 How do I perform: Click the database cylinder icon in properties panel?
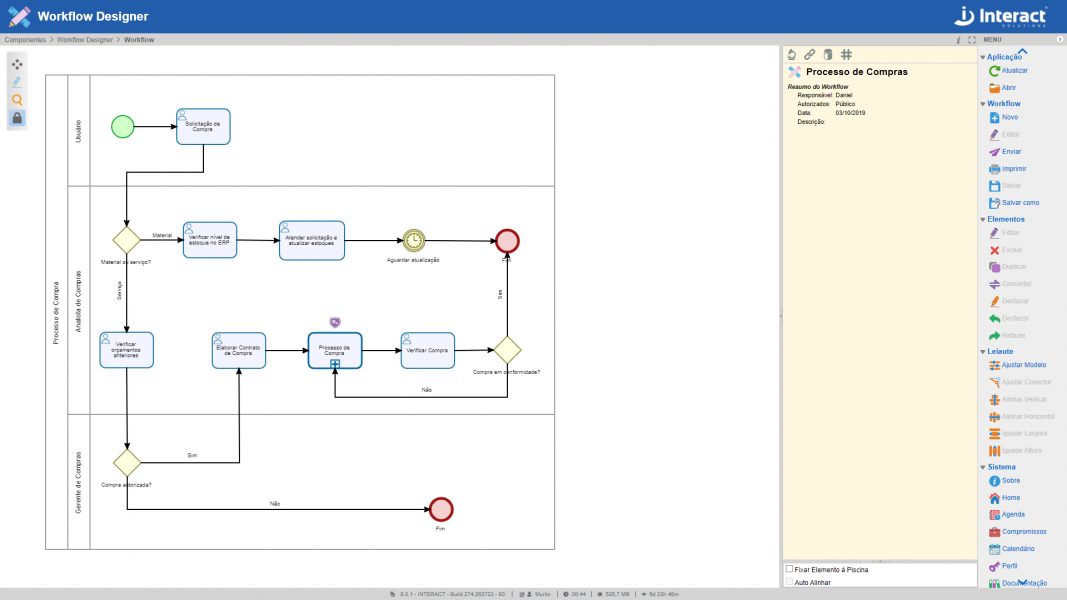[x=827, y=54]
